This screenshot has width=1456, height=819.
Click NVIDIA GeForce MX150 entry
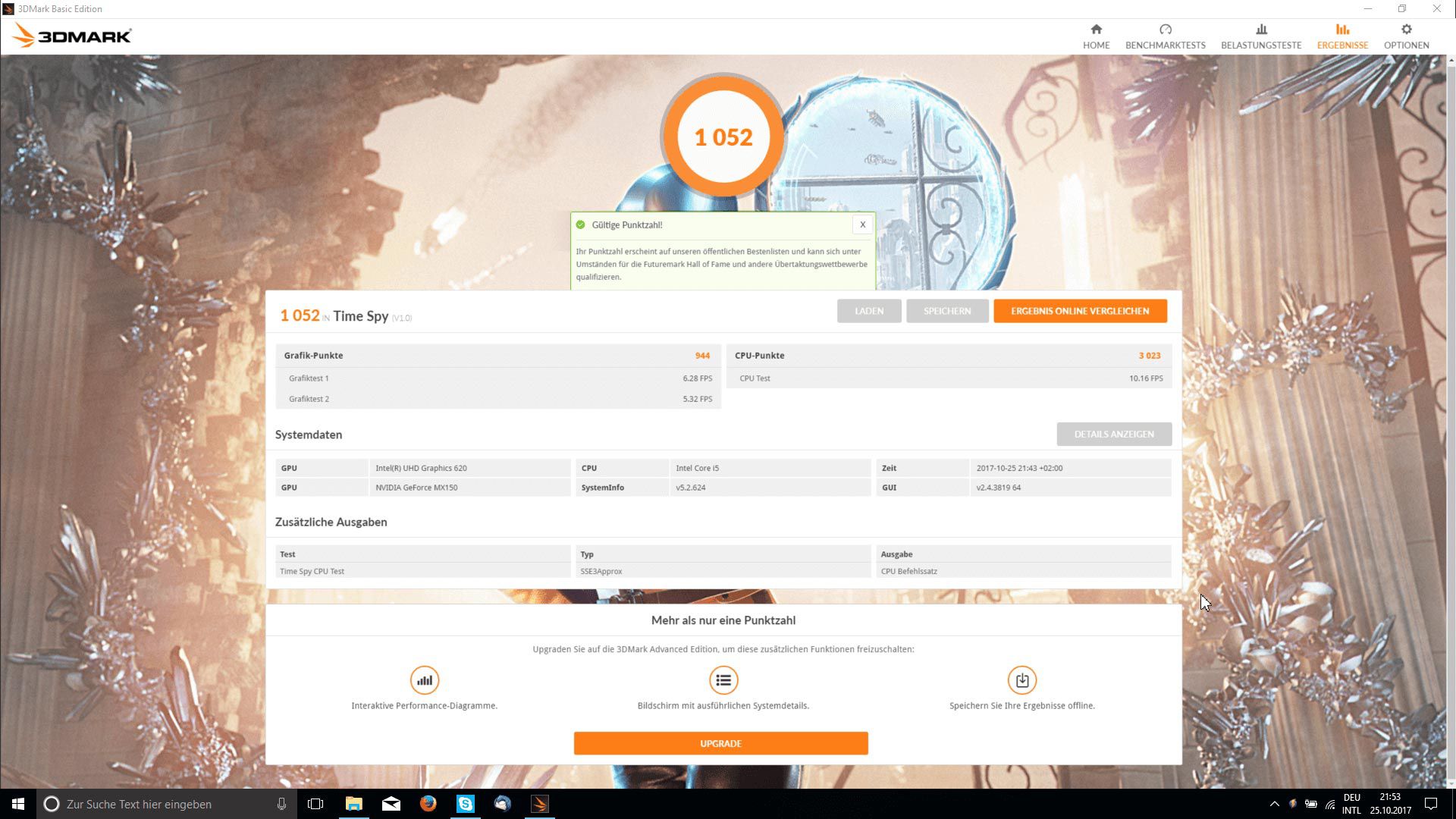click(469, 488)
